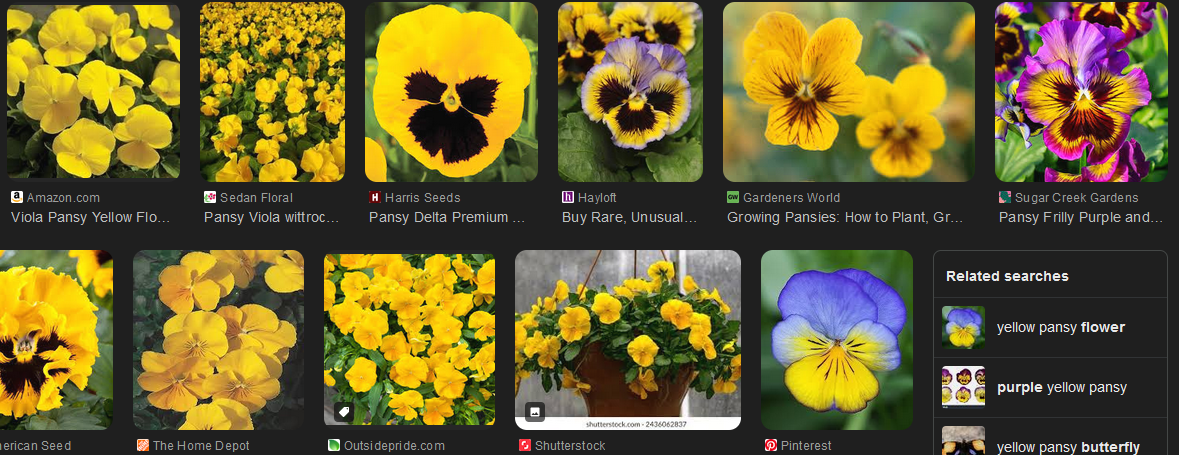Open the Sedan Floral pansy field image
The width and height of the screenshot is (1179, 455).
[272, 92]
